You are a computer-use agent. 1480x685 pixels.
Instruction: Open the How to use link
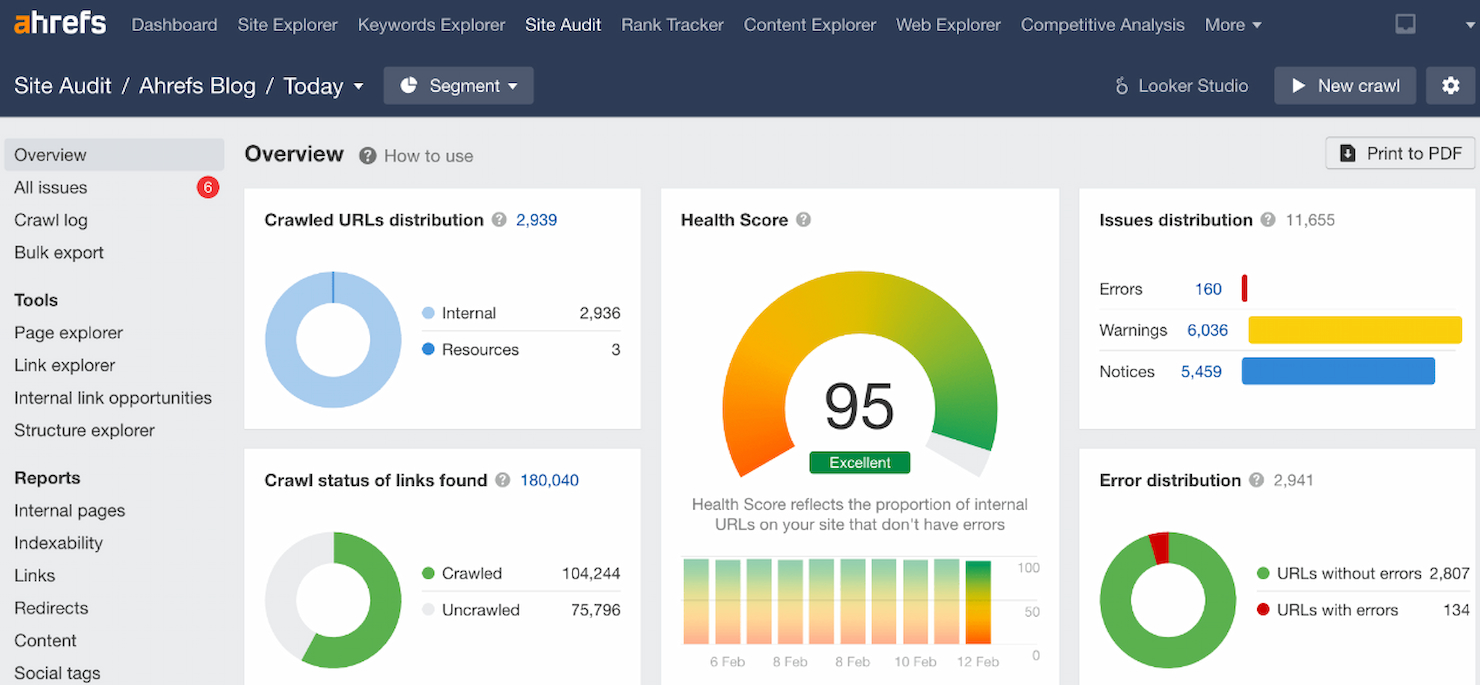(428, 156)
